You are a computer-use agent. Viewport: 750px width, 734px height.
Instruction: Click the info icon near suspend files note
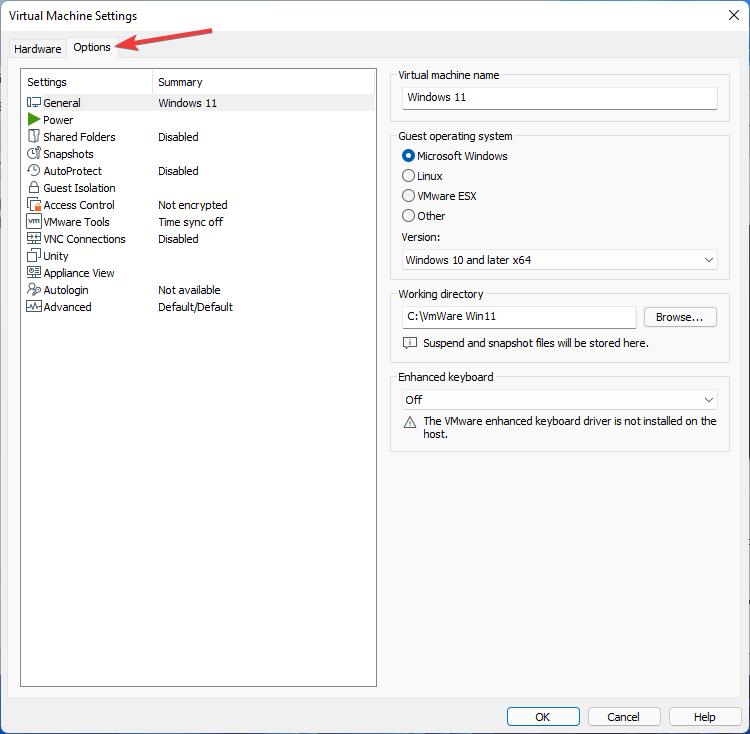pos(410,343)
